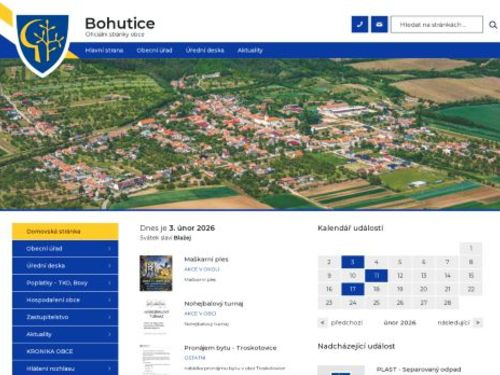The image size is (500, 375).
Task: Open the Maškarní ples article title
Action: (x=206, y=259)
